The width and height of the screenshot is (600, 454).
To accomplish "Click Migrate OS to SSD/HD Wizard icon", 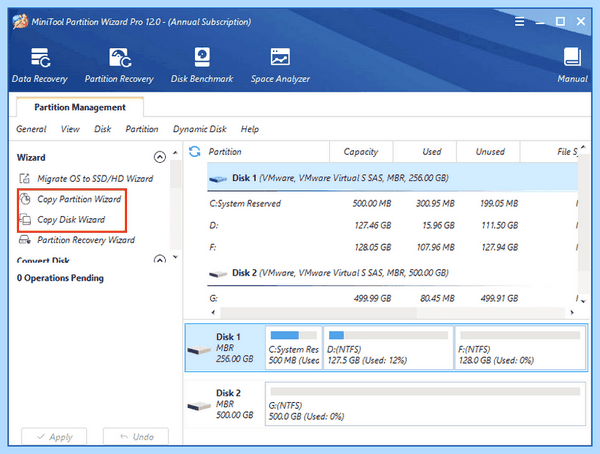I will point(24,178).
